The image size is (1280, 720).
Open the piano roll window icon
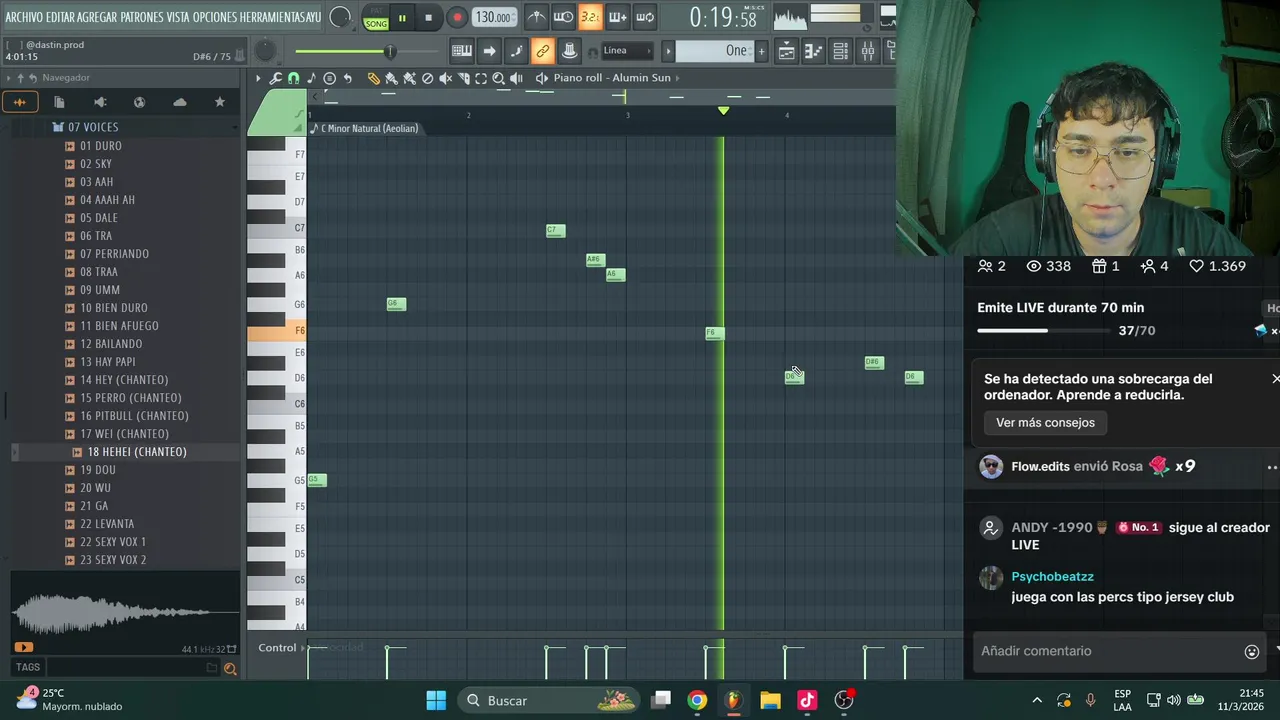click(x=813, y=51)
